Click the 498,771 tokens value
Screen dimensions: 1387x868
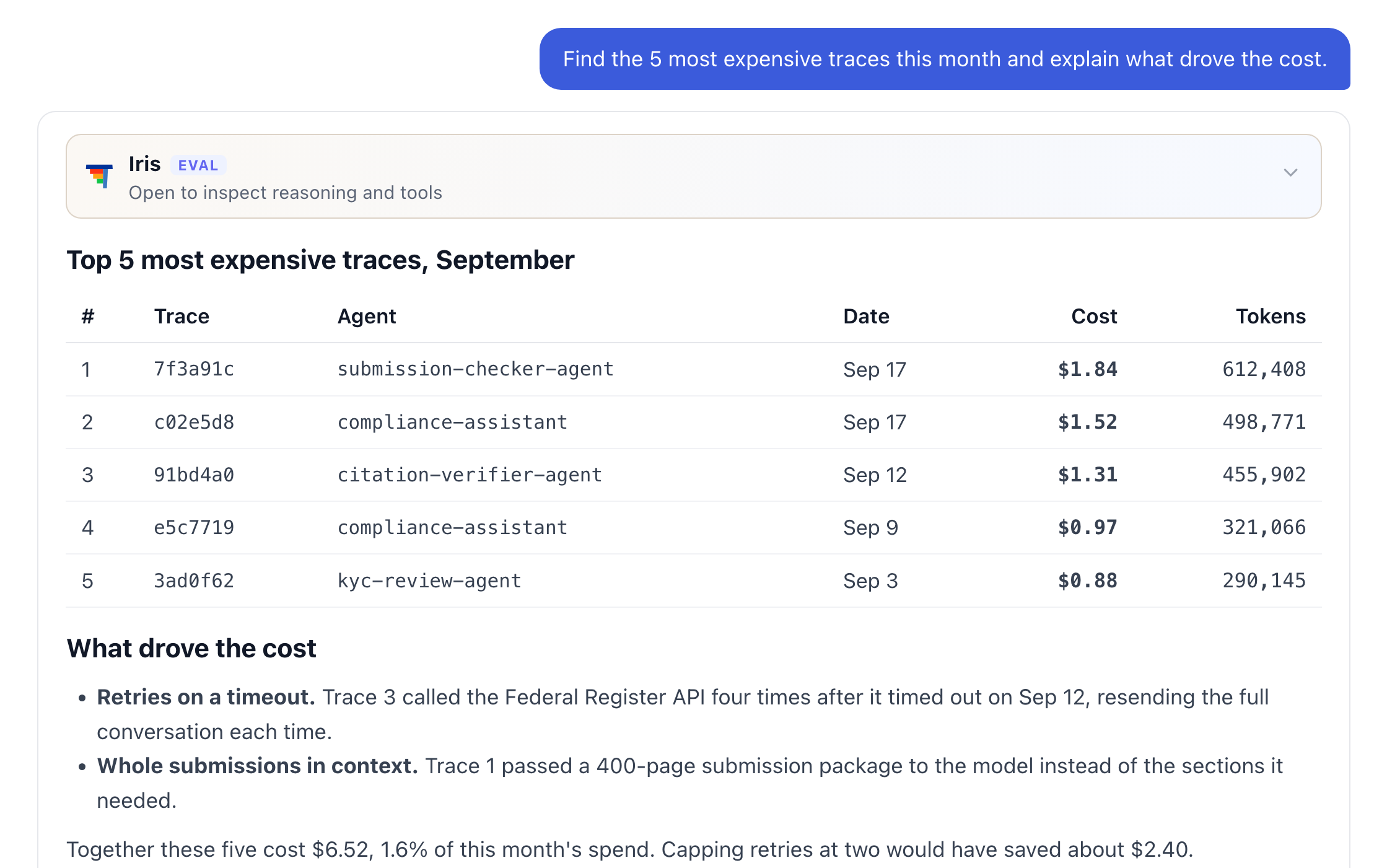coord(1264,422)
